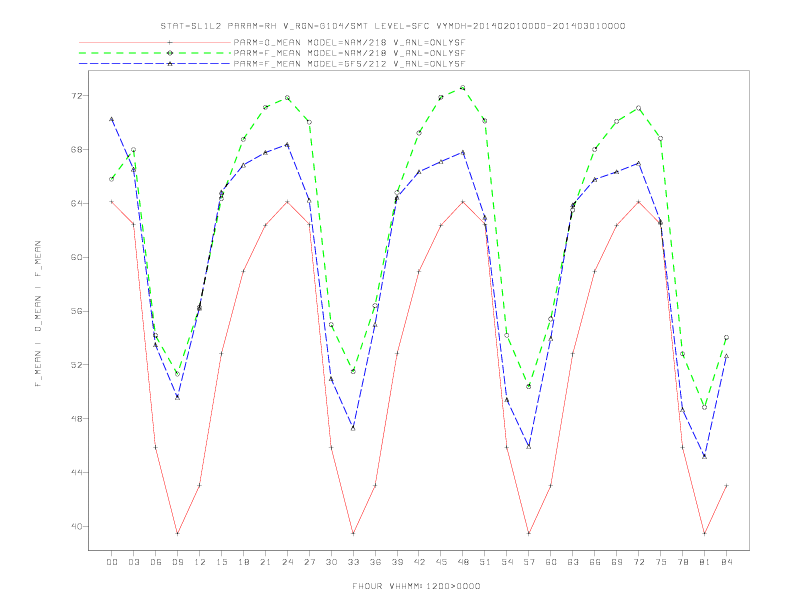Click the x-axis tick label 24
This screenshot has height=612, width=792.
[287, 562]
